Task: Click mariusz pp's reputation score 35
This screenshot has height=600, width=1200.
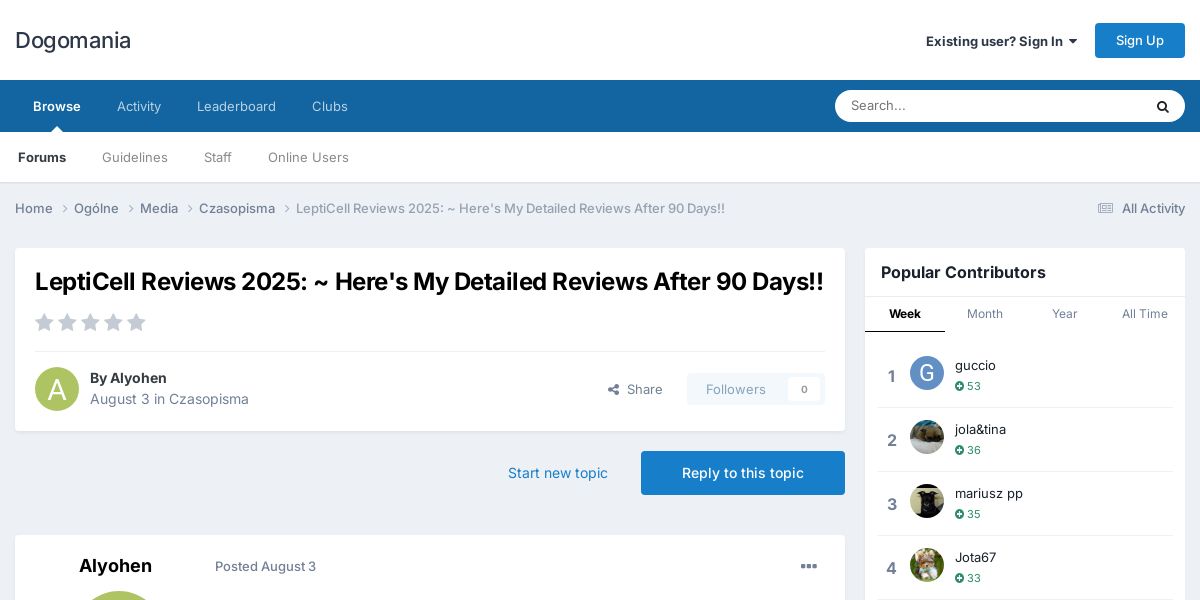Action: point(968,514)
